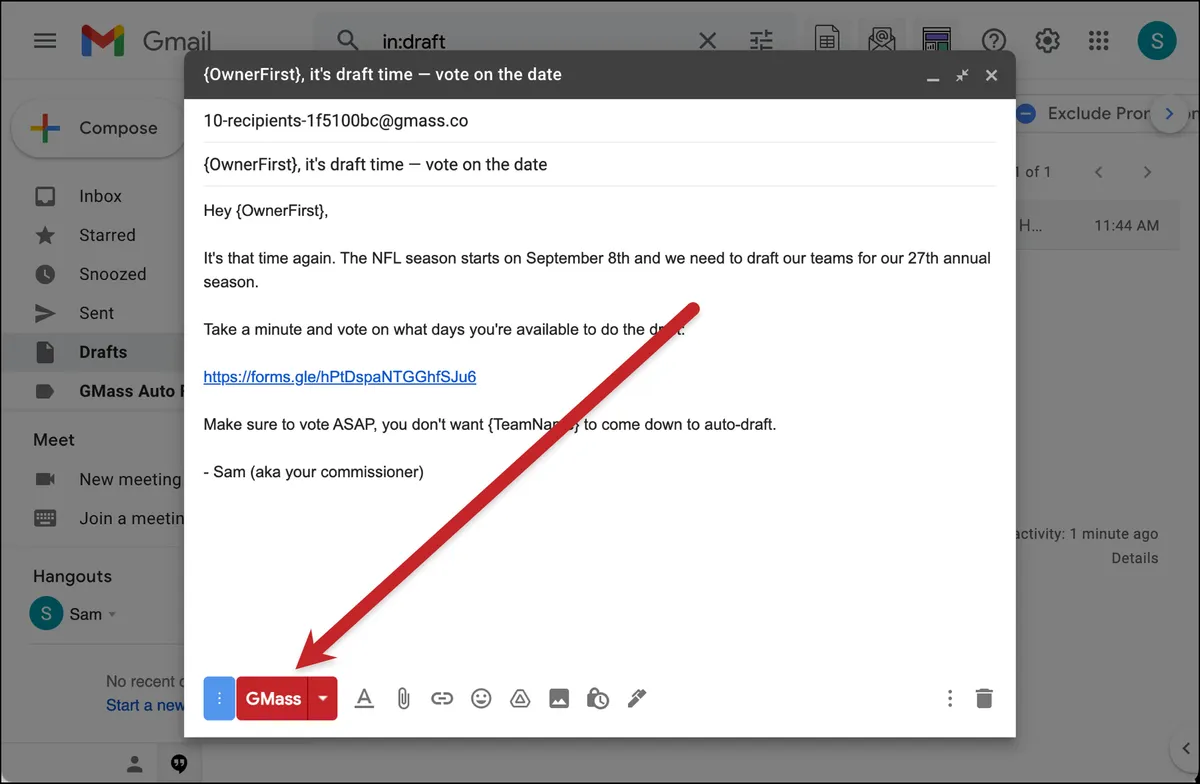Screen dimensions: 1200x784
Task: Open Gmail support help icon
Action: pyautogui.click(x=993, y=41)
